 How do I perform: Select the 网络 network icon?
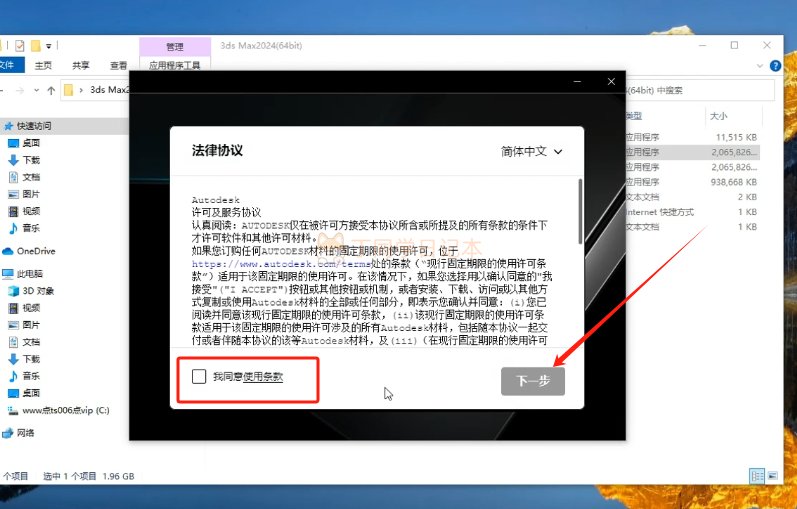pyautogui.click(x=8, y=433)
